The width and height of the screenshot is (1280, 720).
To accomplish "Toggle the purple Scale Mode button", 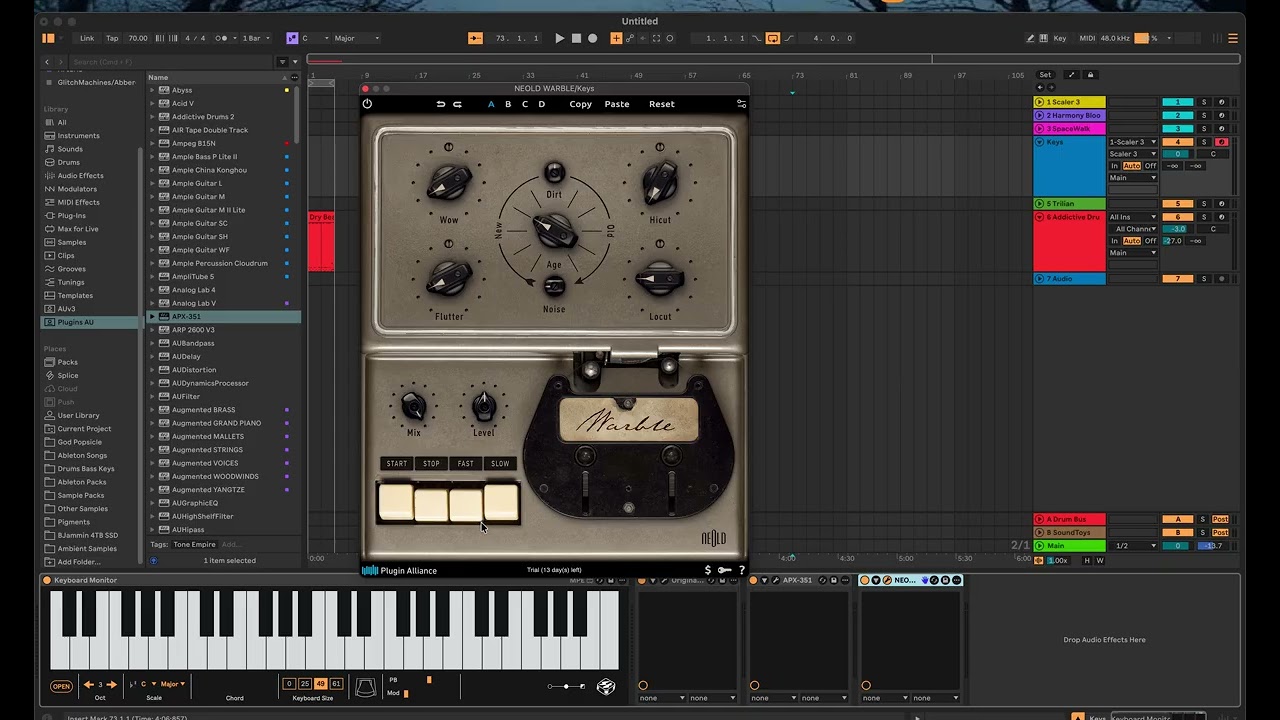I will [x=292, y=38].
